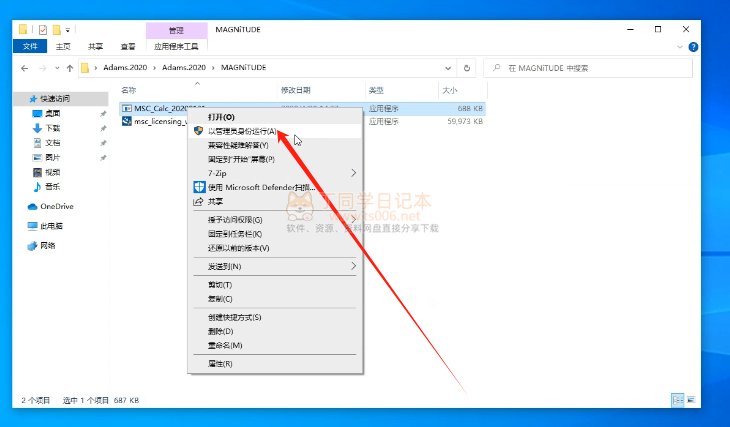
Task: Click the 688 KB size cell
Action: (x=470, y=108)
